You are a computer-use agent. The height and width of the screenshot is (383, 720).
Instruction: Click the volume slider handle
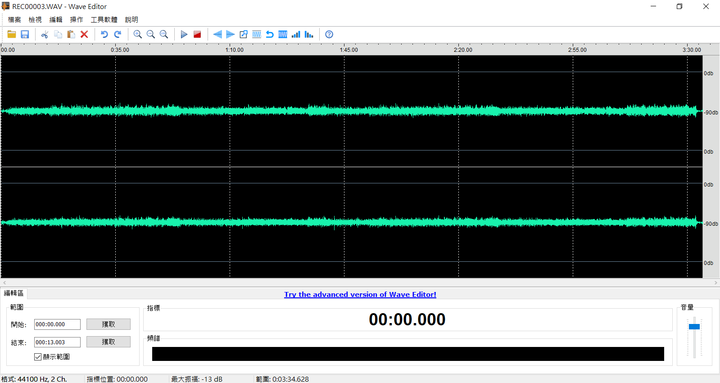click(x=694, y=327)
